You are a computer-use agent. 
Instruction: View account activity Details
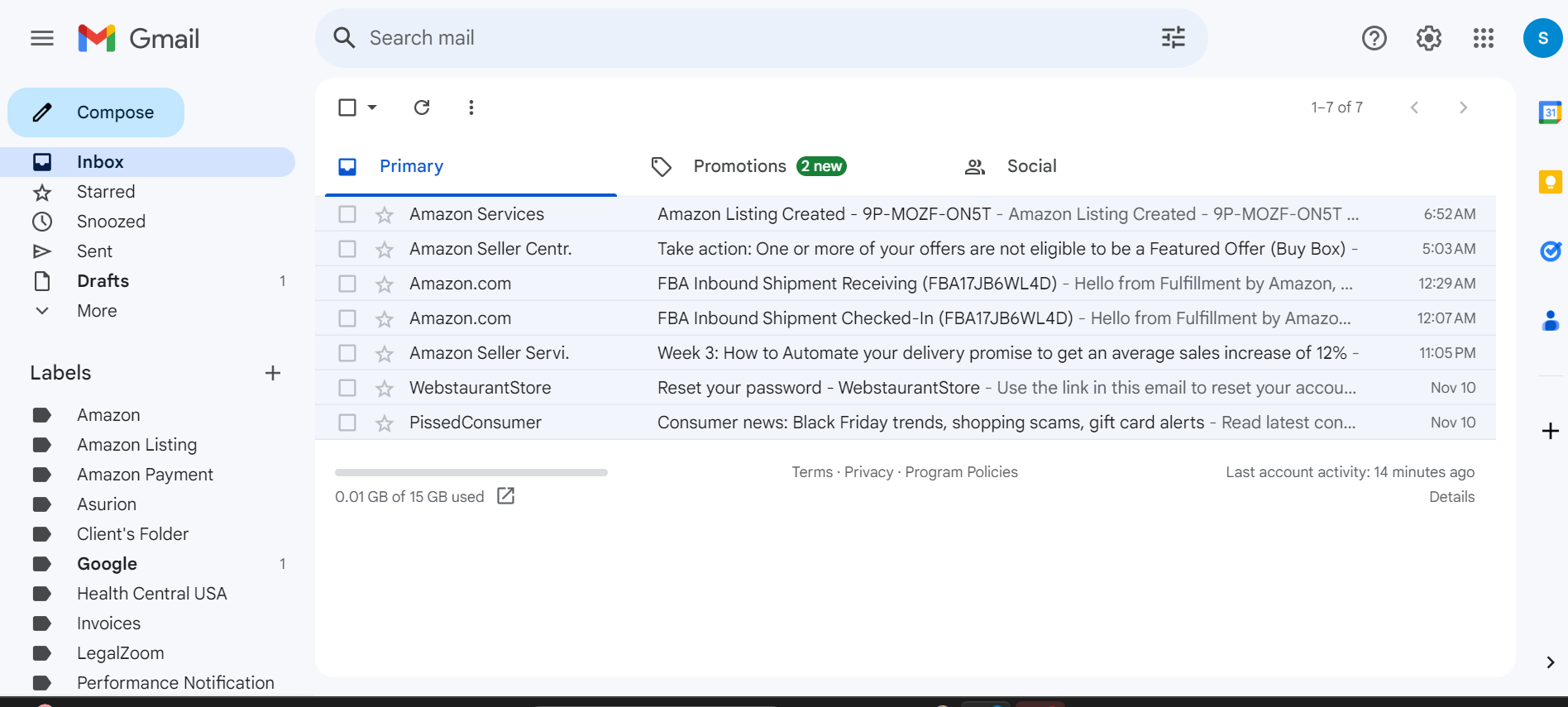pyautogui.click(x=1451, y=497)
